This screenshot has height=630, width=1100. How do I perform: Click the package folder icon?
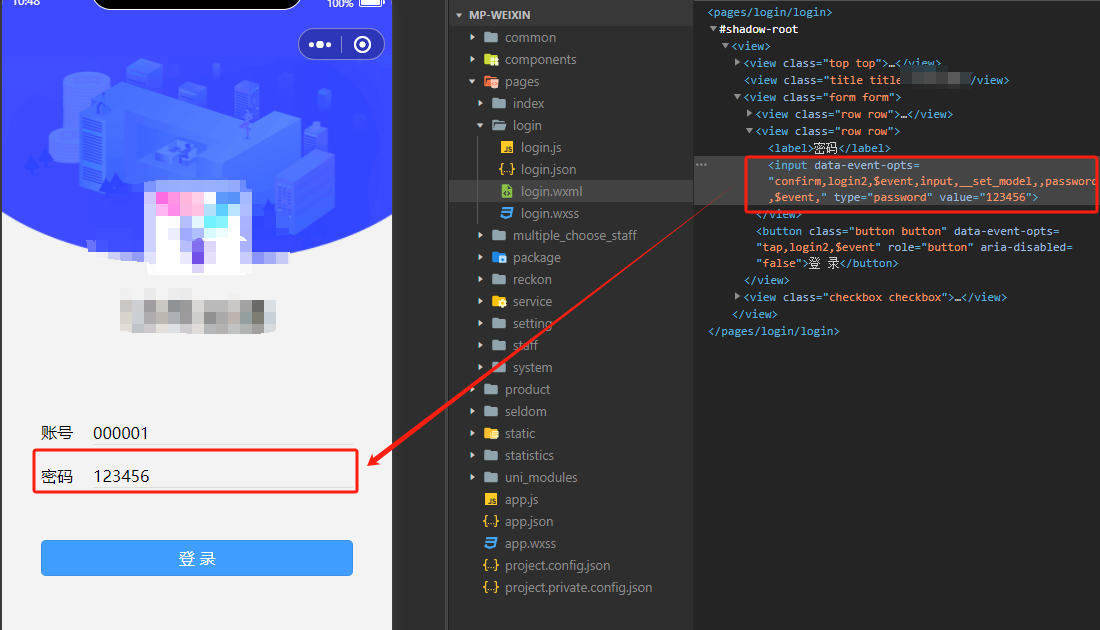(499, 257)
